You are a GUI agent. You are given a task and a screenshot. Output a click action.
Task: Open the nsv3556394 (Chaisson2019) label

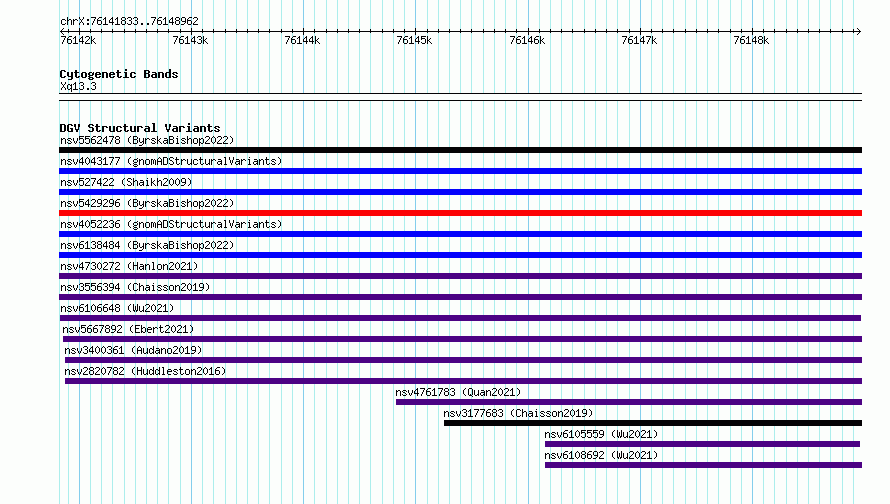click(135, 287)
